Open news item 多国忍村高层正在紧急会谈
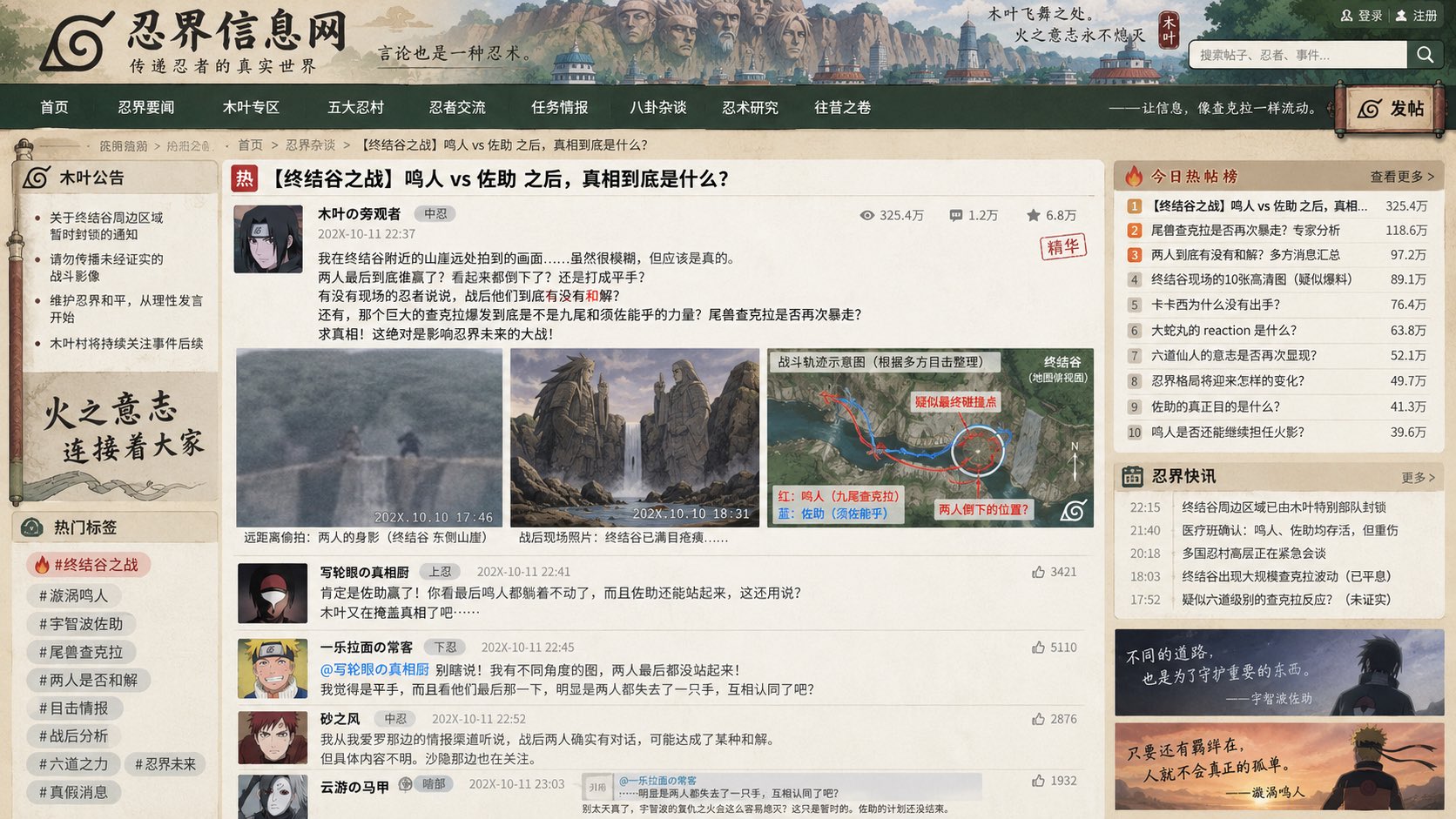1456x819 pixels. 1253,554
